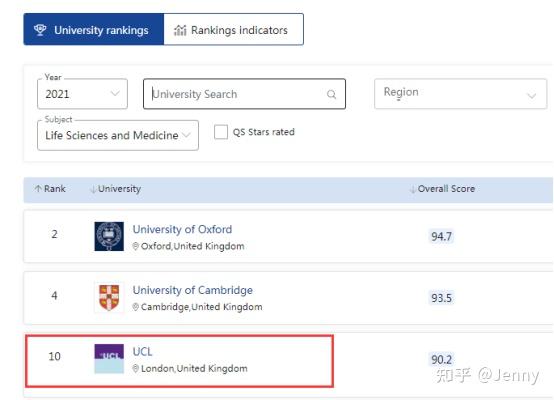The height and width of the screenshot is (400, 554).
Task: Open the UCL university link
Action: pos(142,352)
